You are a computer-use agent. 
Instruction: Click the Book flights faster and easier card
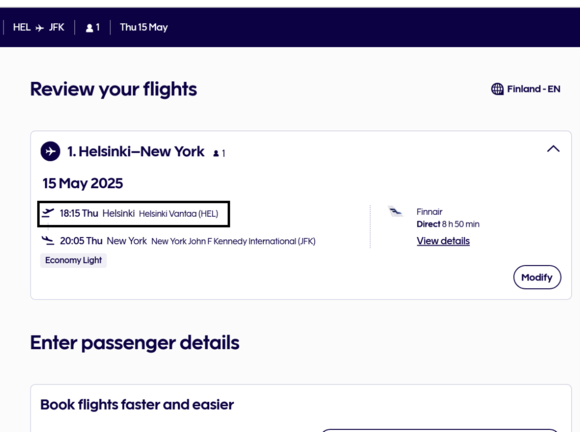[x=301, y=408]
